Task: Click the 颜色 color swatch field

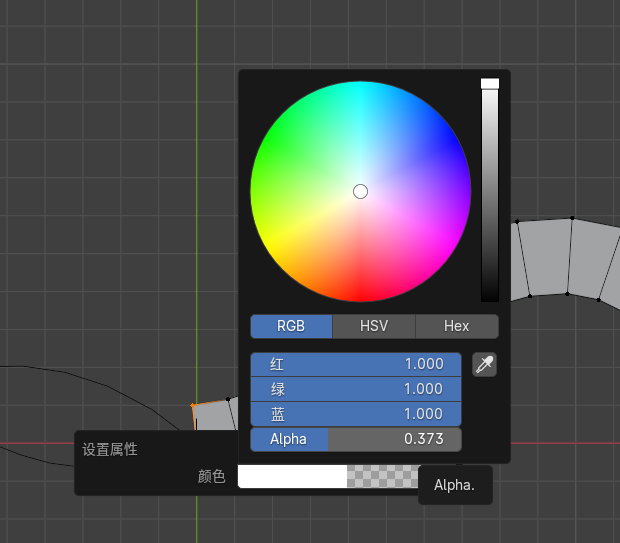Action: click(328, 476)
